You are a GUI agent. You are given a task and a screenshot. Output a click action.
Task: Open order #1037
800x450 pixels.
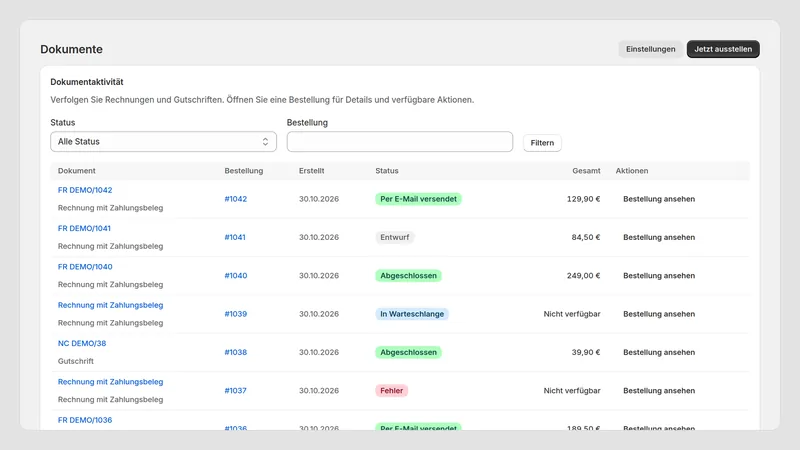point(235,390)
